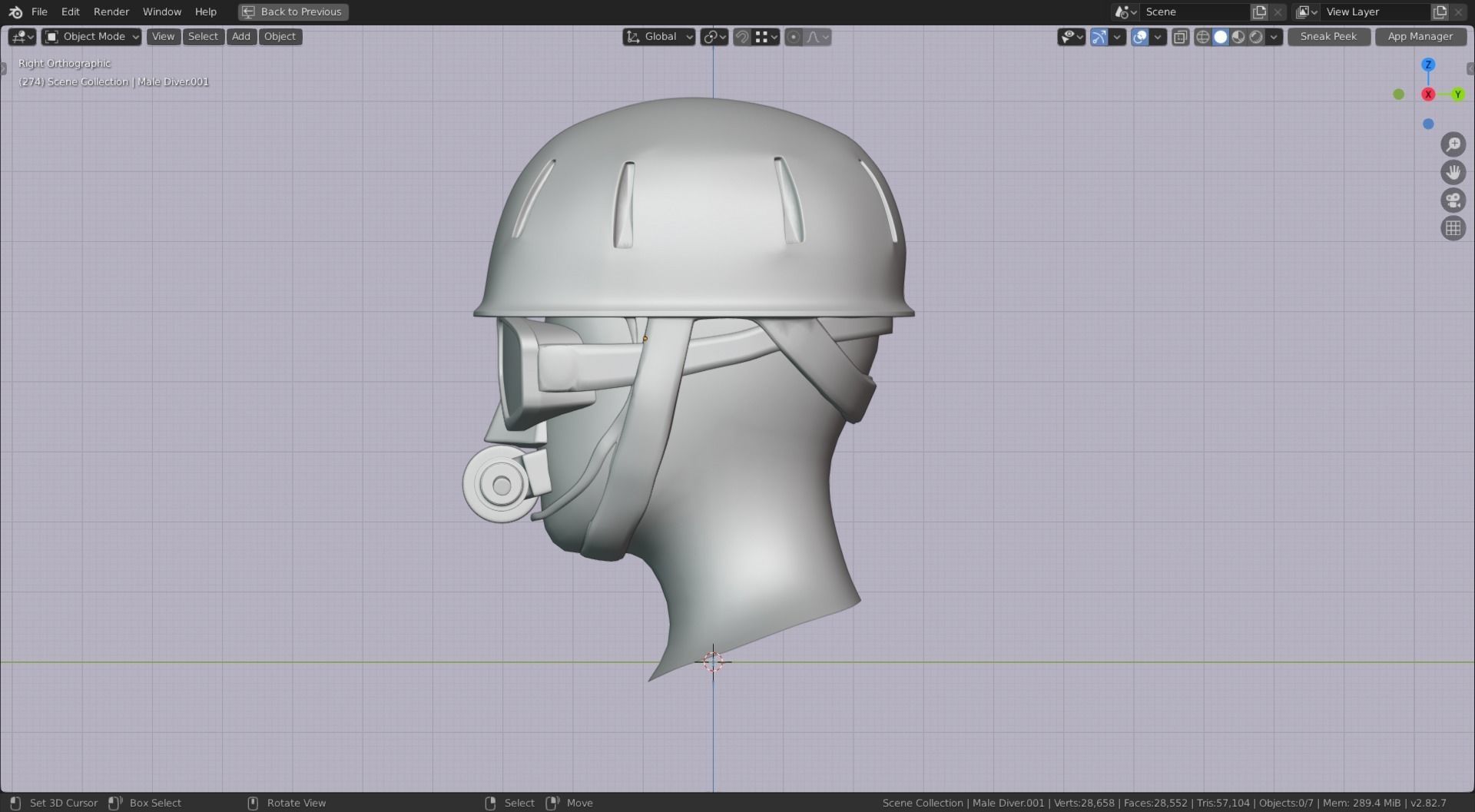Click the "Rotate View" status bar hint
Screen dimensions: 1475x812
pos(297,803)
